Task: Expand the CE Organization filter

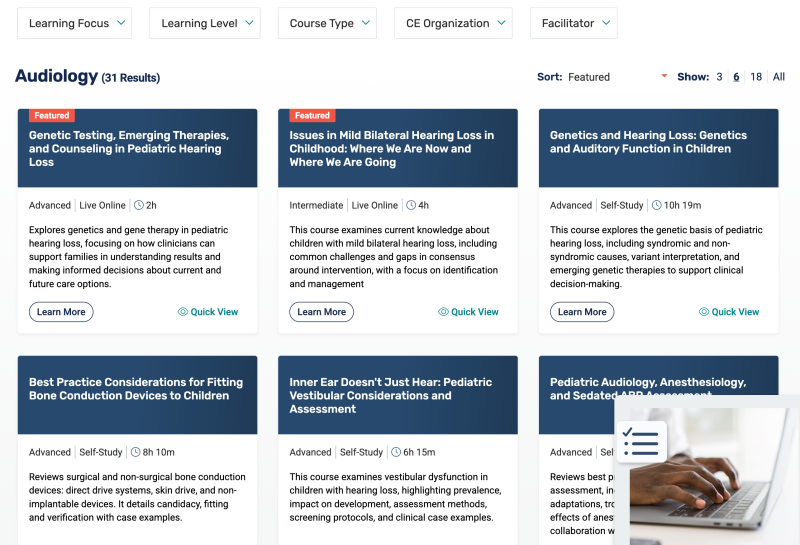Action: point(453,23)
